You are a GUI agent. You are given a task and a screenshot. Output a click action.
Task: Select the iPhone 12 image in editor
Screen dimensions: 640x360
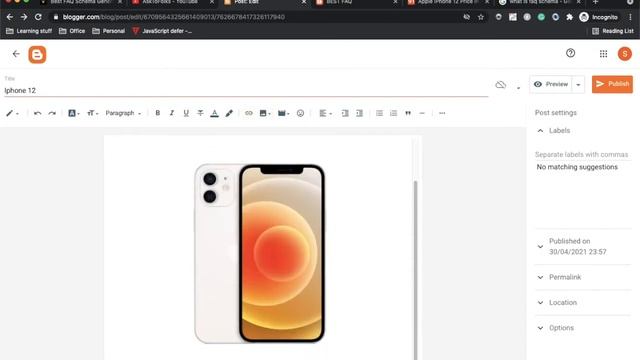pyautogui.click(x=260, y=253)
